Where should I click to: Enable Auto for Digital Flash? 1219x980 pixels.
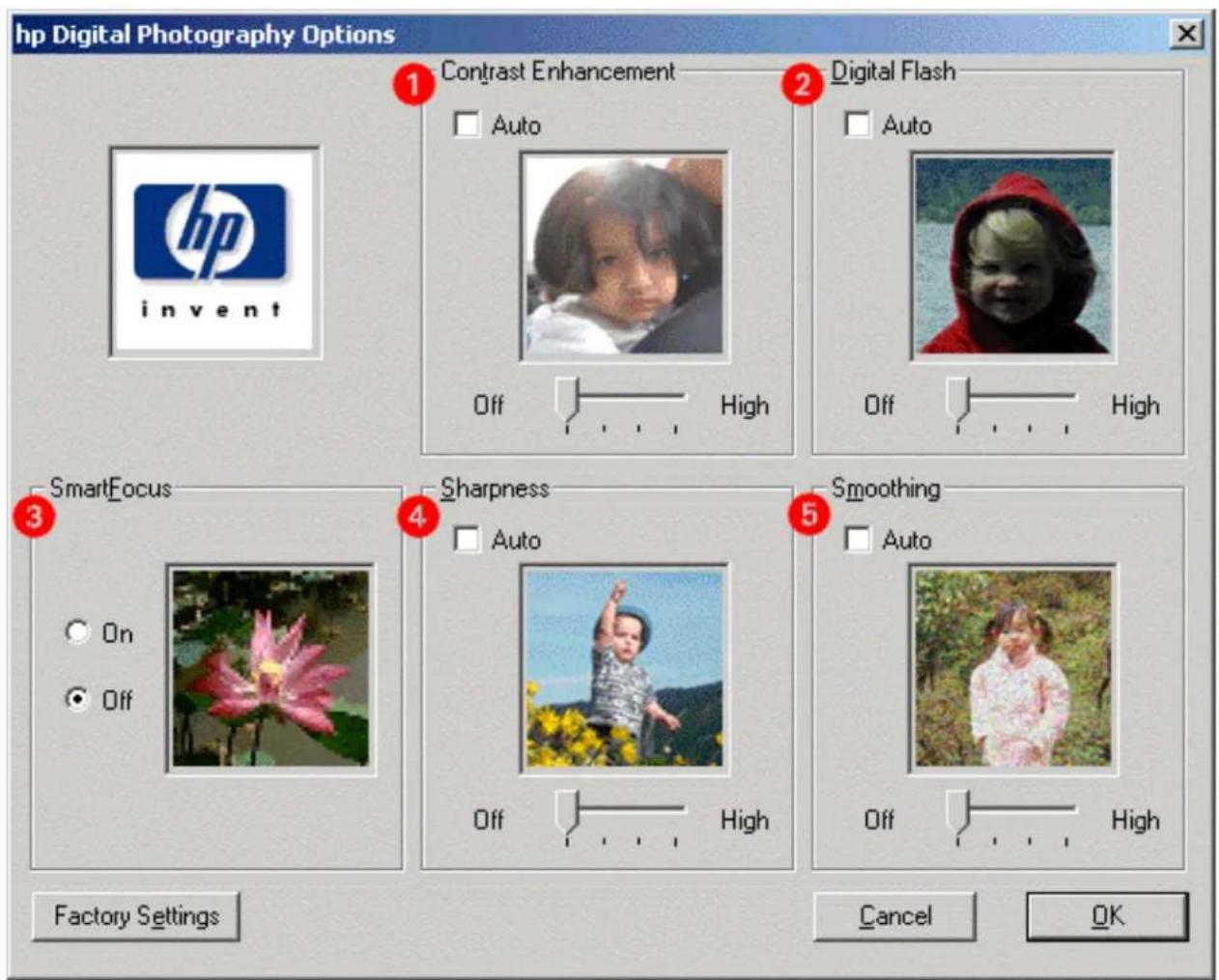(857, 124)
